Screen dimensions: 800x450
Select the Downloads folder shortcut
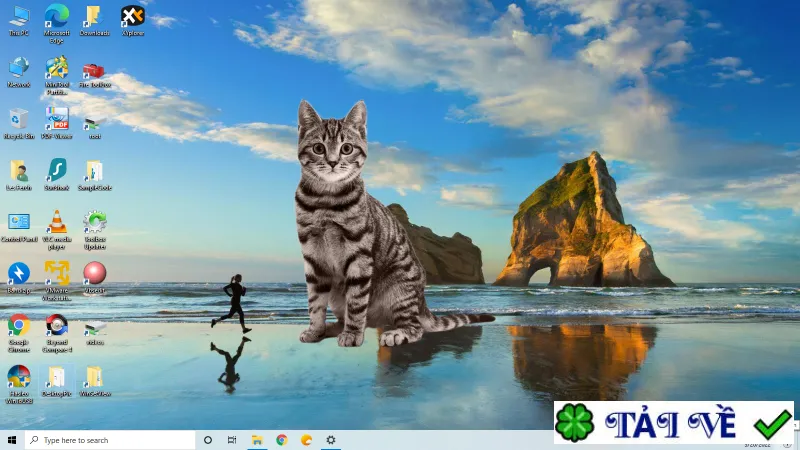94,20
